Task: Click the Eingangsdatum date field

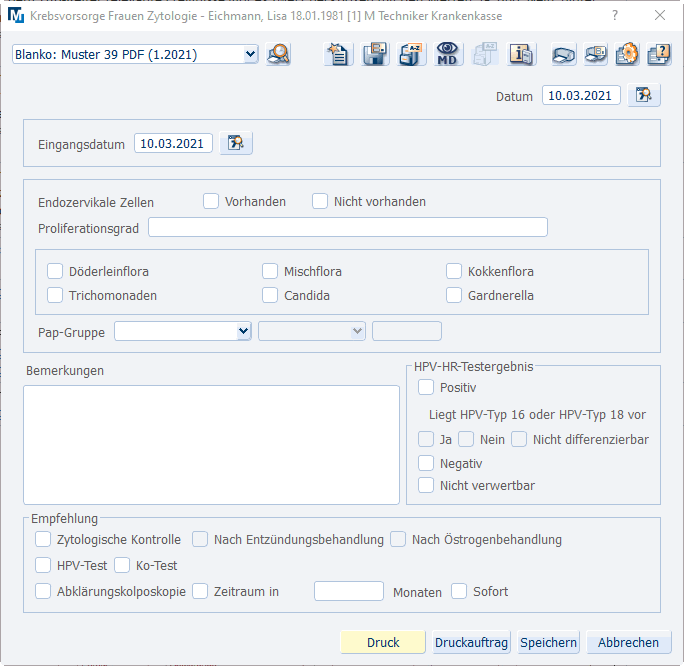Action: pyautogui.click(x=173, y=143)
